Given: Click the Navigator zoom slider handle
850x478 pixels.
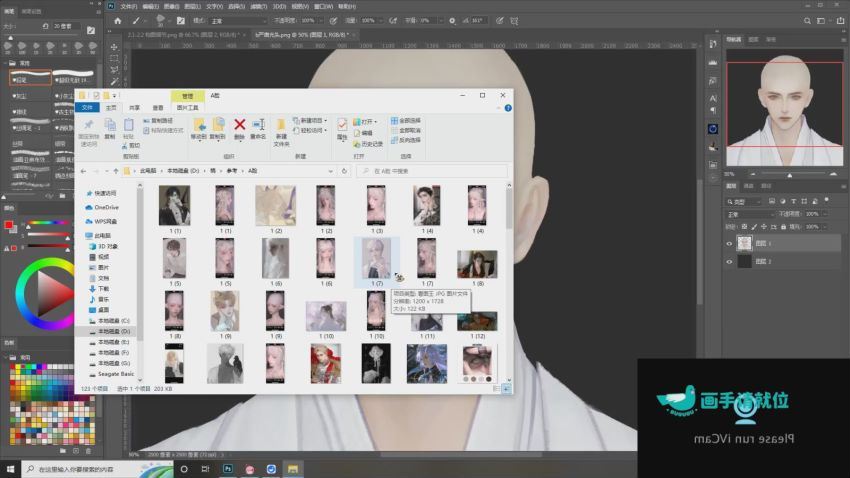Looking at the screenshot, I should [790, 175].
